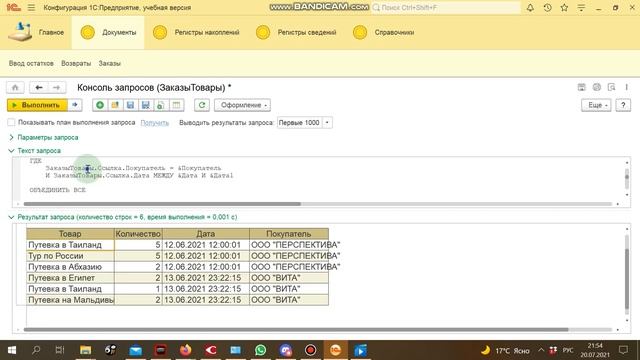
Task: Open File Explorer from the taskbar
Action: point(86,350)
